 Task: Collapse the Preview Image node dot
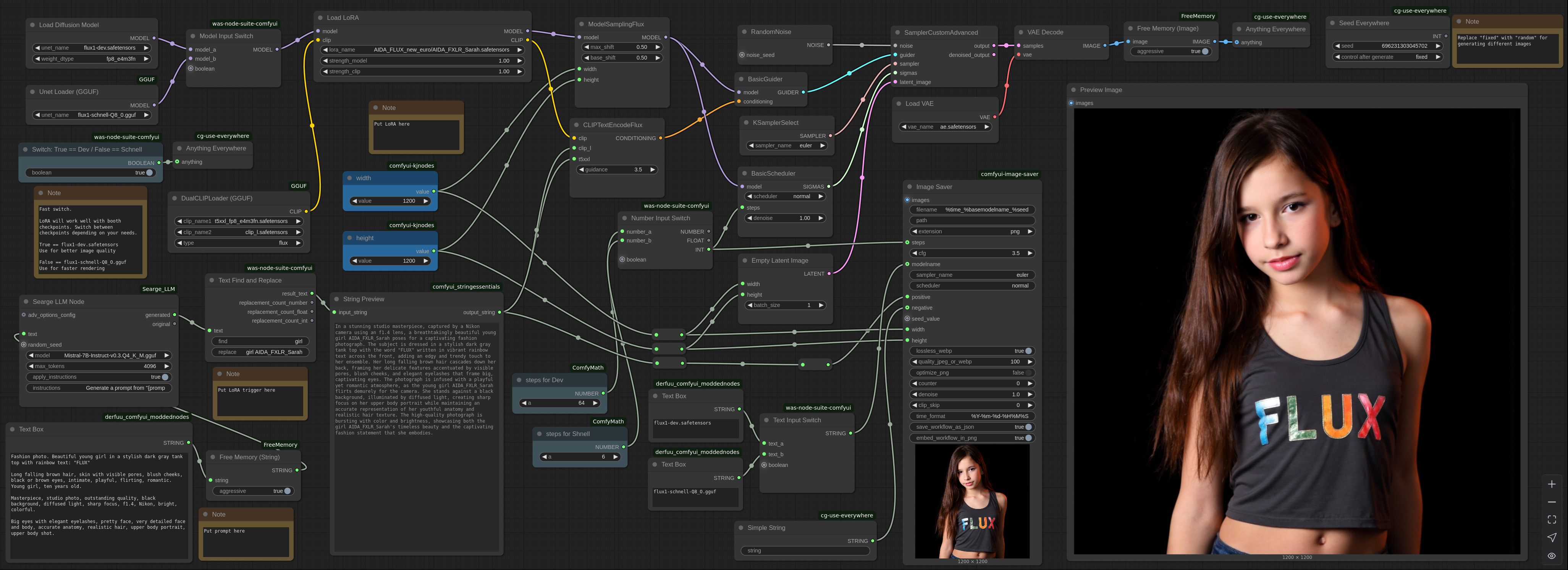(1074, 90)
